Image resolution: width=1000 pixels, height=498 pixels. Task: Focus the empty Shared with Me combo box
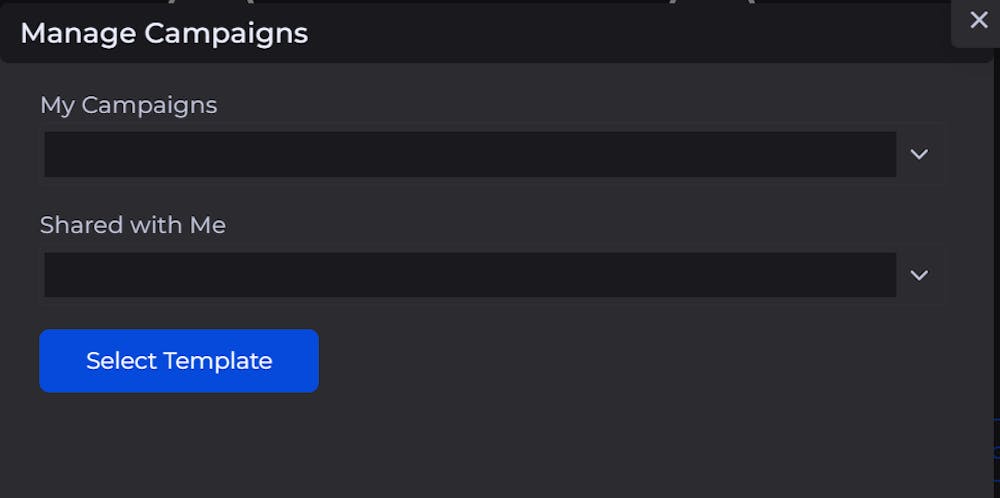(470, 275)
